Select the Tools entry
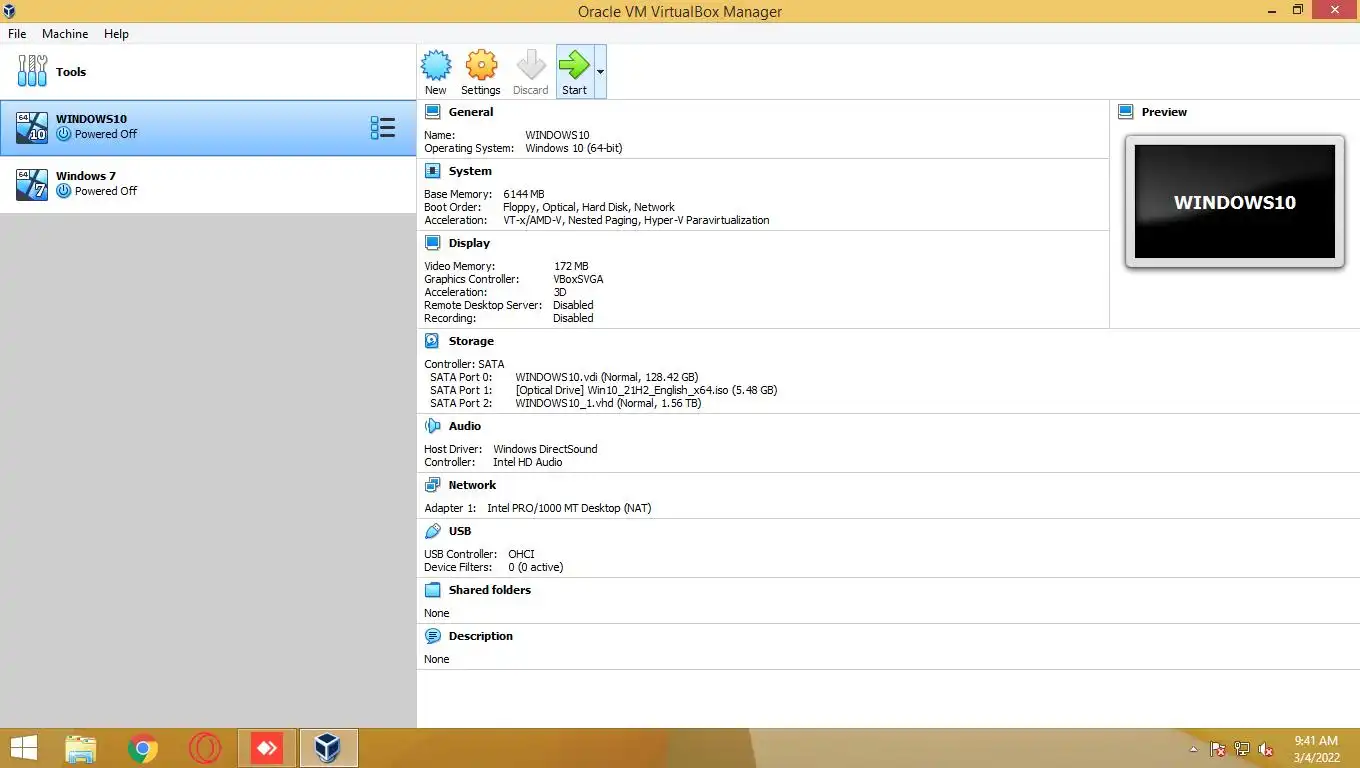The image size is (1360, 768). 208,72
